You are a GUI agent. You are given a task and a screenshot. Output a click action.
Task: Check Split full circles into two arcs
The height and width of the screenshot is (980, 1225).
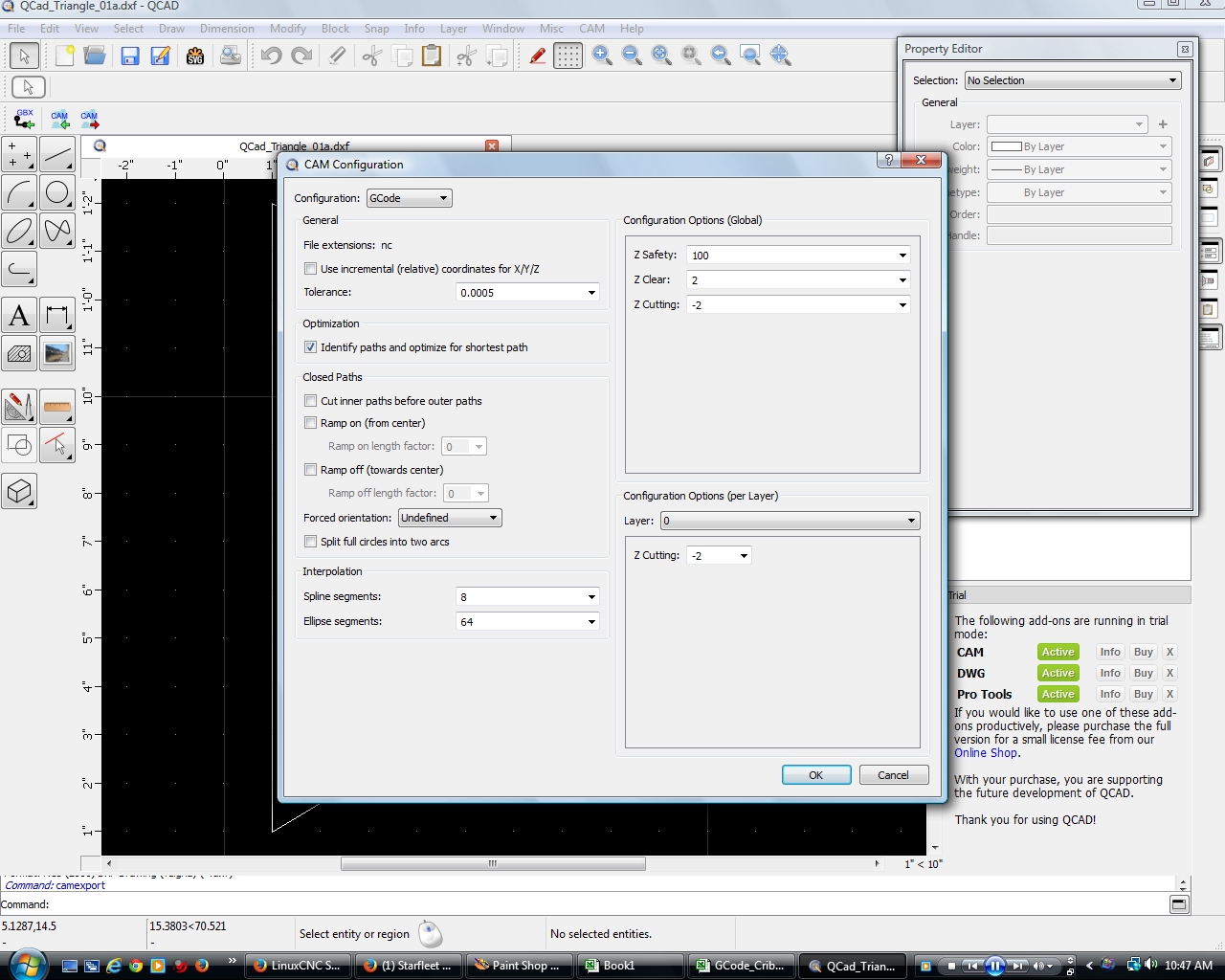pyautogui.click(x=310, y=542)
